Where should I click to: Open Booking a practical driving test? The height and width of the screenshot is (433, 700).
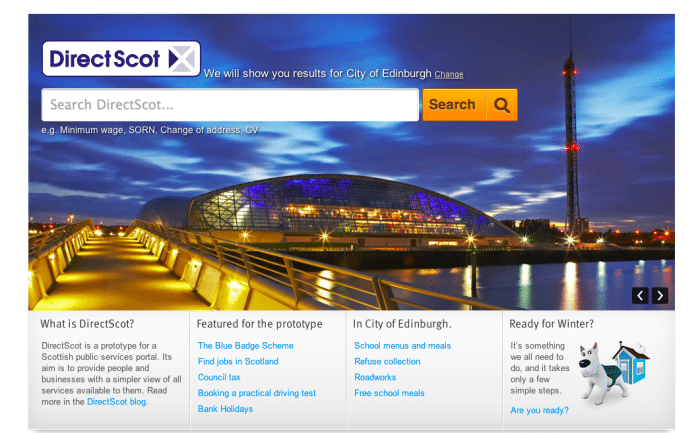coord(257,393)
